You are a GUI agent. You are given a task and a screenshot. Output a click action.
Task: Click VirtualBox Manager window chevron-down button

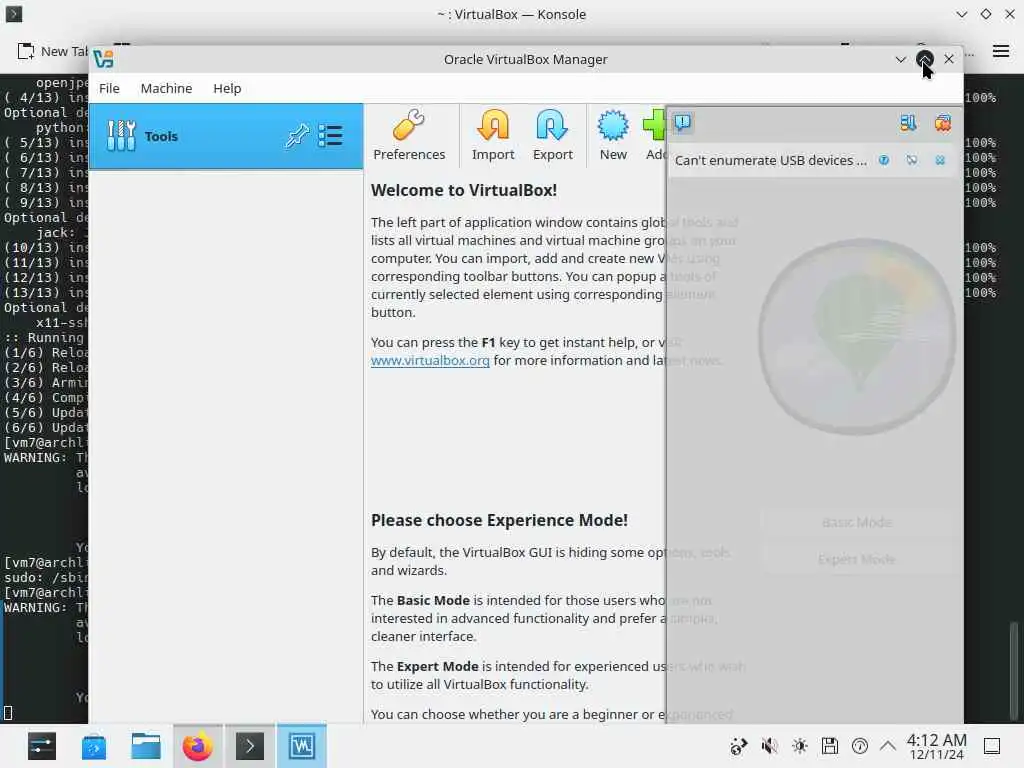(901, 59)
